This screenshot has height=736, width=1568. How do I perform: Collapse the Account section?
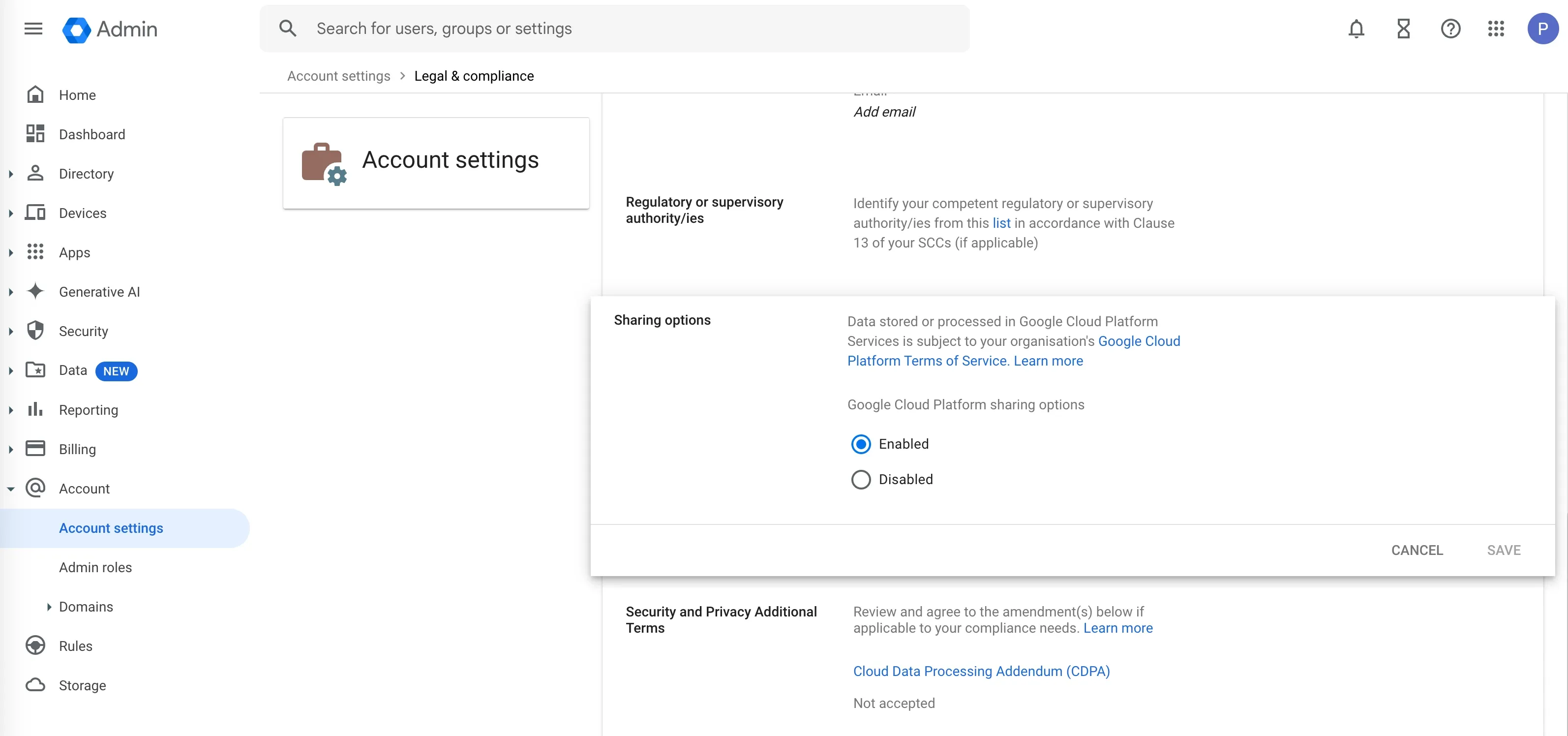10,488
